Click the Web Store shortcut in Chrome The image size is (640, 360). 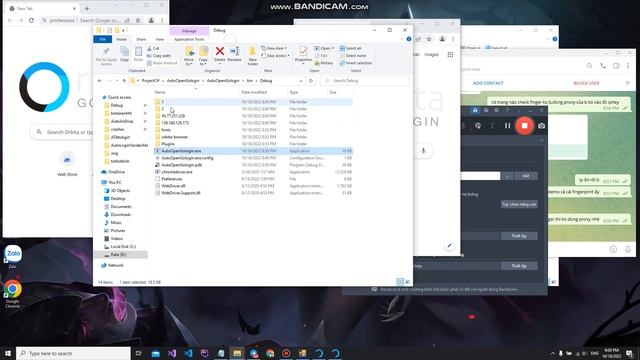pos(67,164)
